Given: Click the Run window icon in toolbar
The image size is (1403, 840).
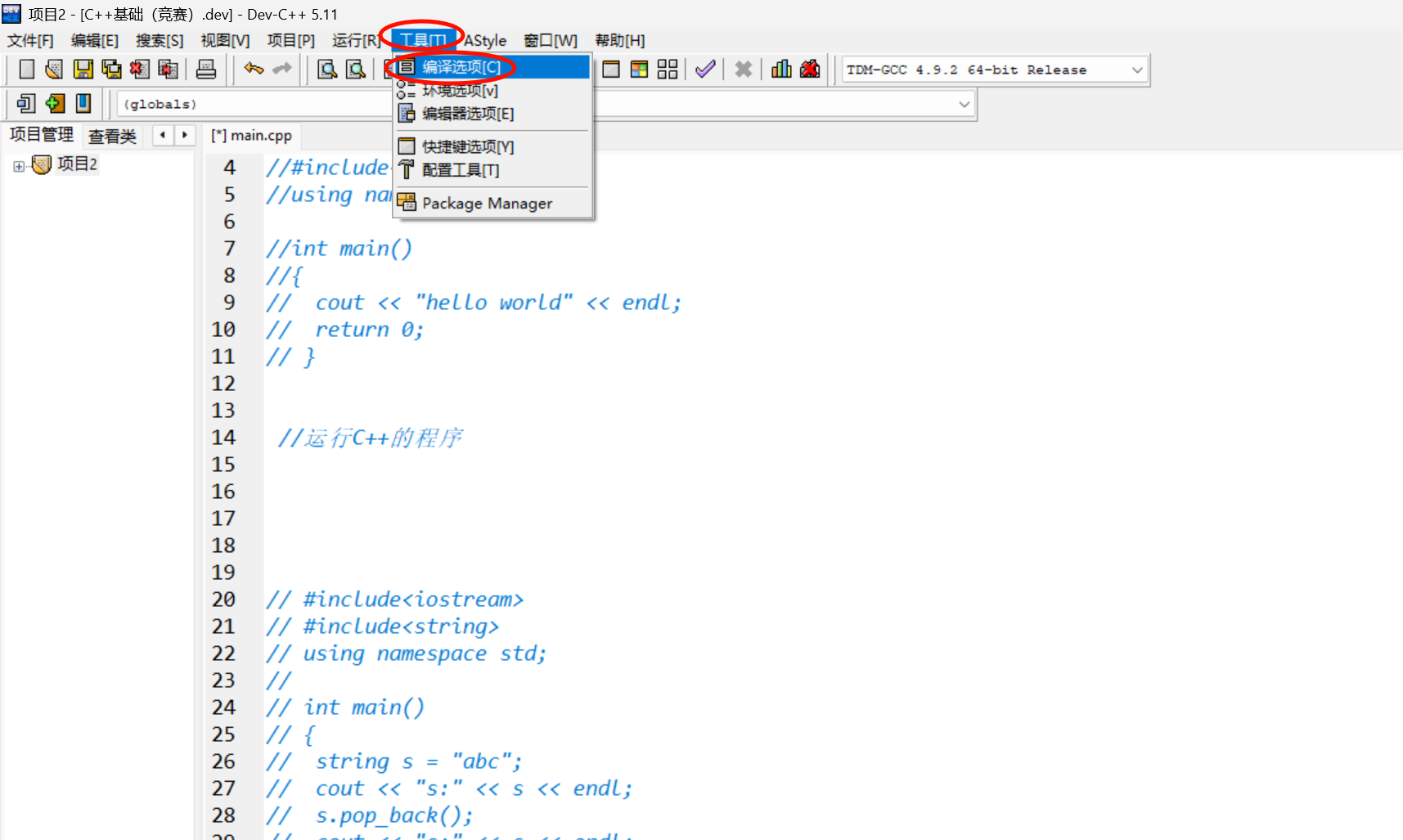Looking at the screenshot, I should pyautogui.click(x=611, y=70).
